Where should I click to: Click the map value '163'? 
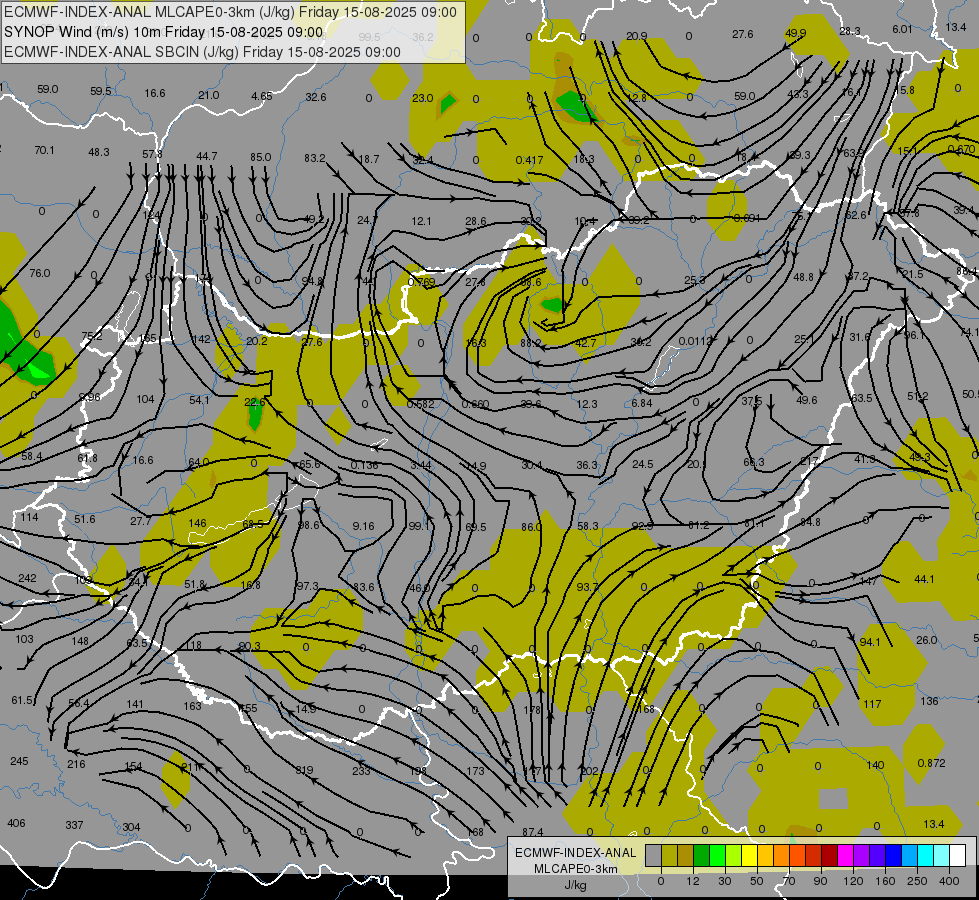pyautogui.click(x=192, y=706)
